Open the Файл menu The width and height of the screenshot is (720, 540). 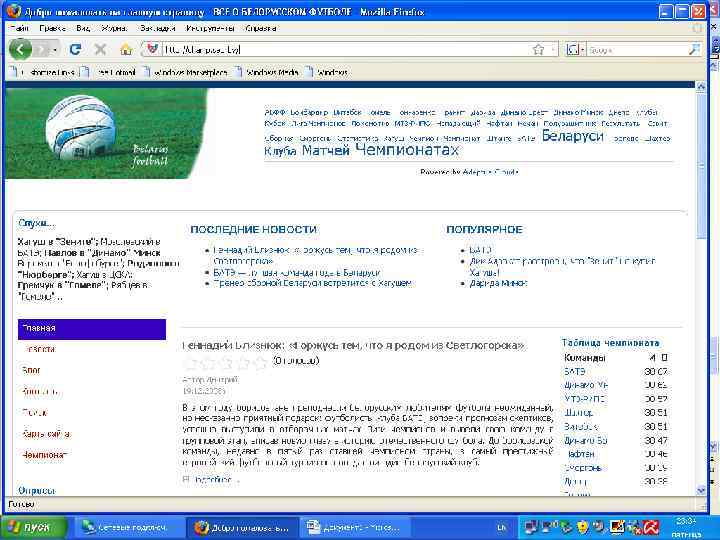click(x=19, y=28)
